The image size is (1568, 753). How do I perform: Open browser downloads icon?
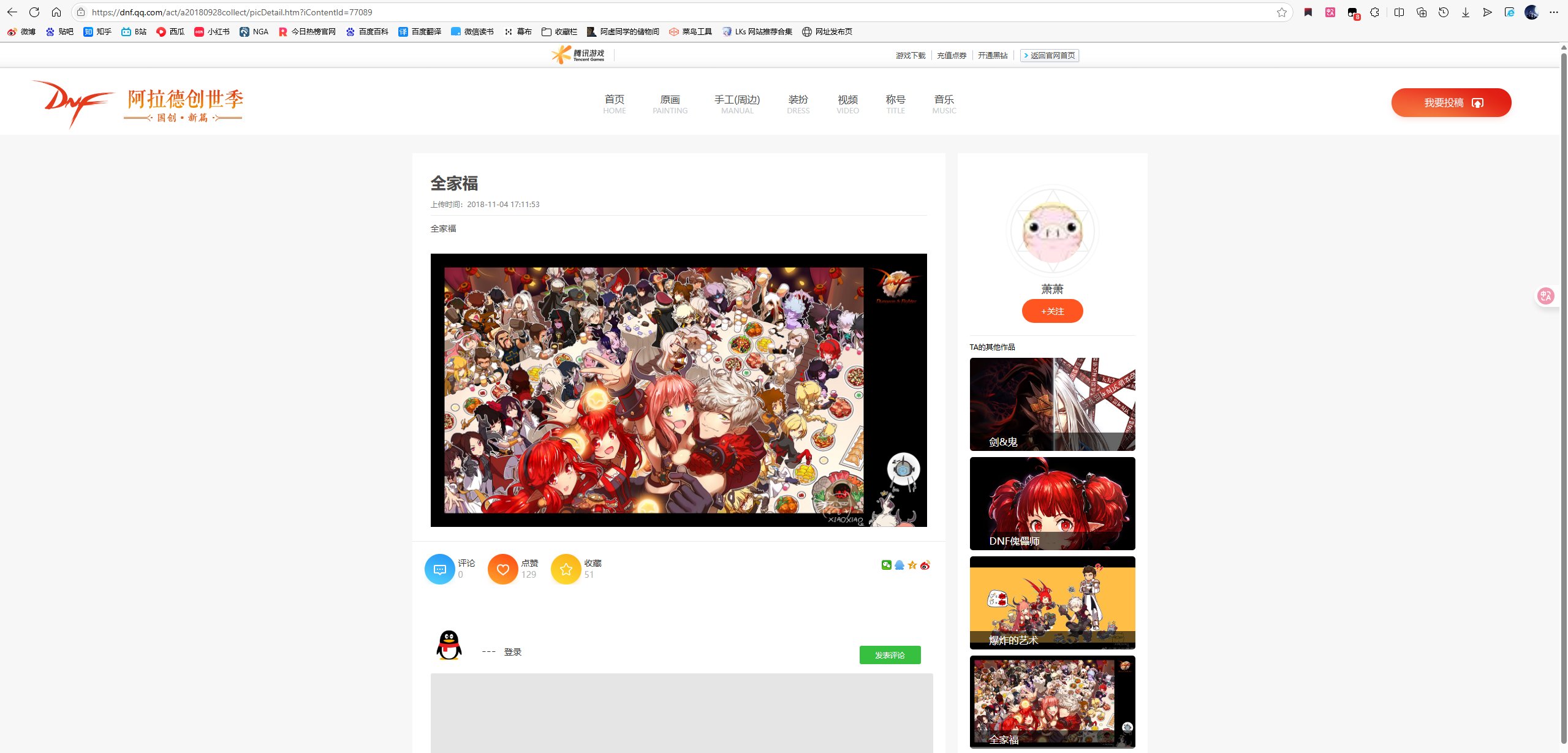(x=1466, y=12)
